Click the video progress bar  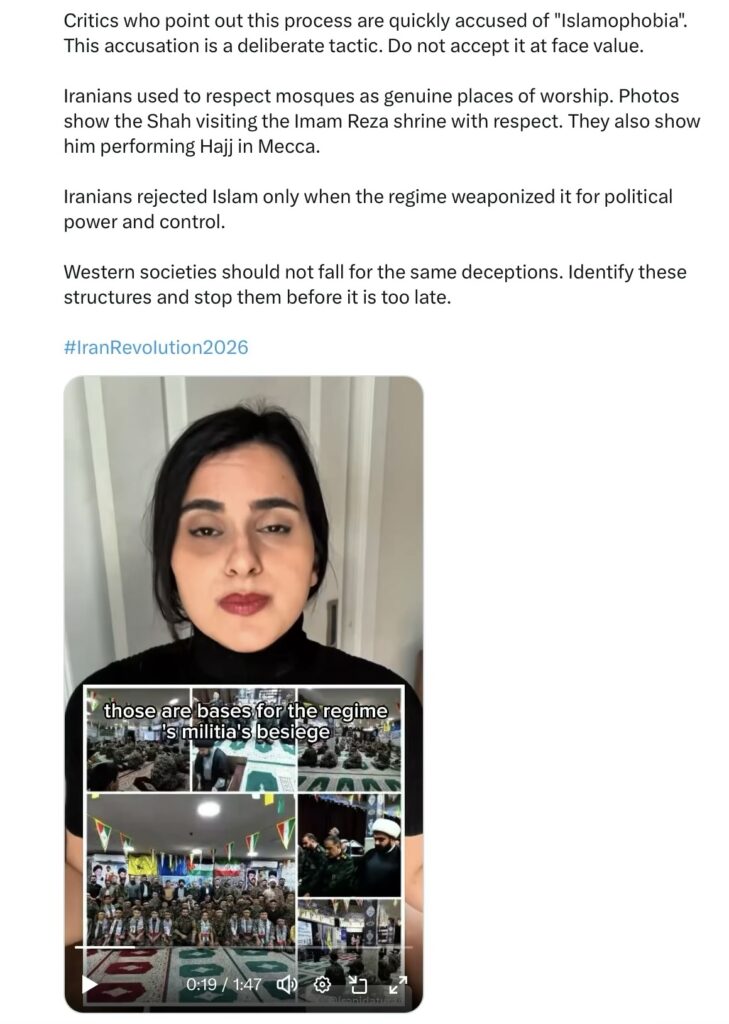point(244,947)
